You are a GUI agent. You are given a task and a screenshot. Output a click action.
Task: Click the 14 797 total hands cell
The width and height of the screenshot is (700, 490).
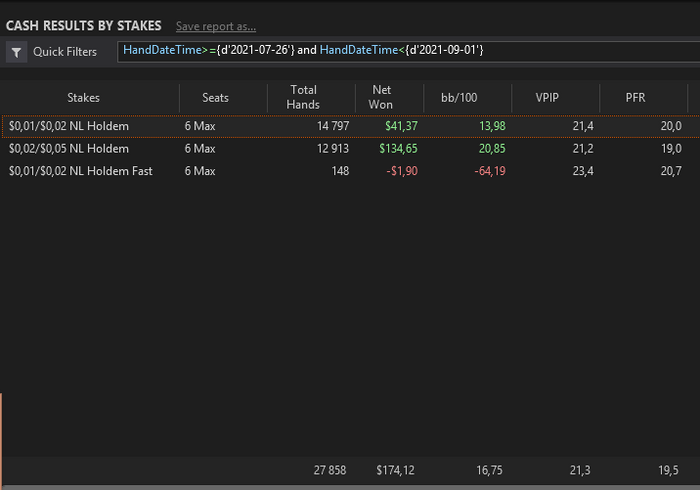coord(333,126)
